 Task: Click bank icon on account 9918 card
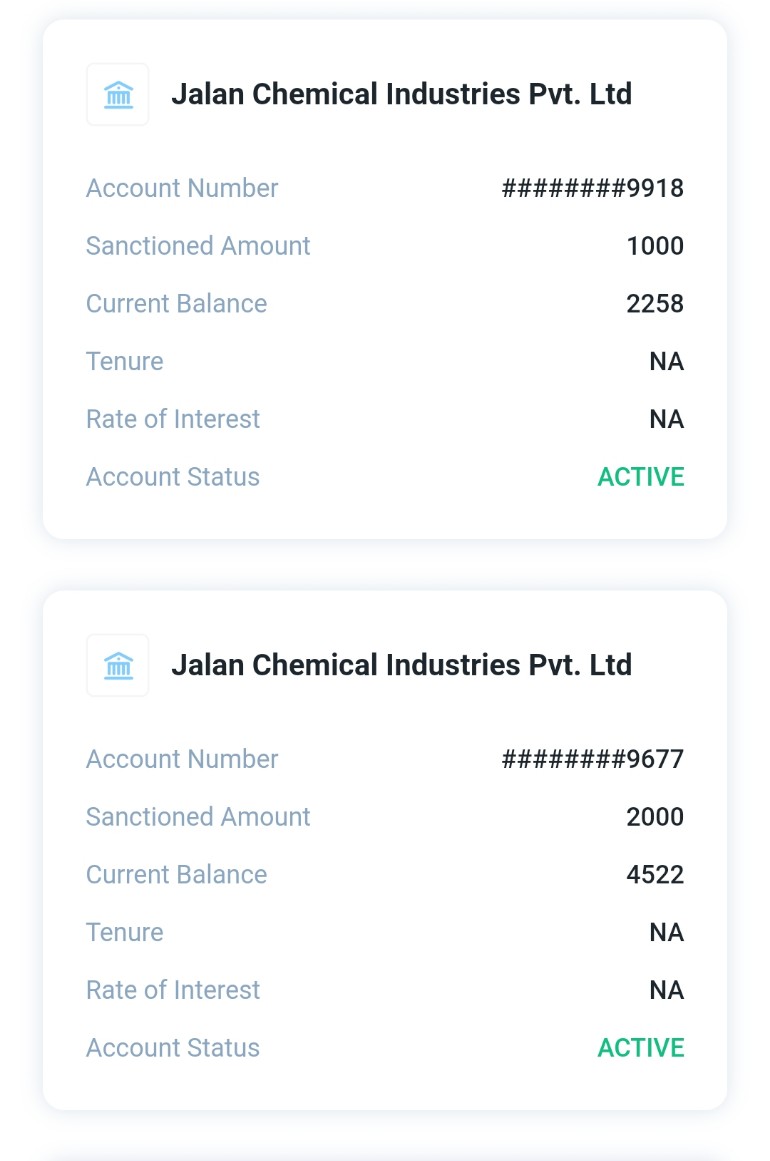coord(118,95)
